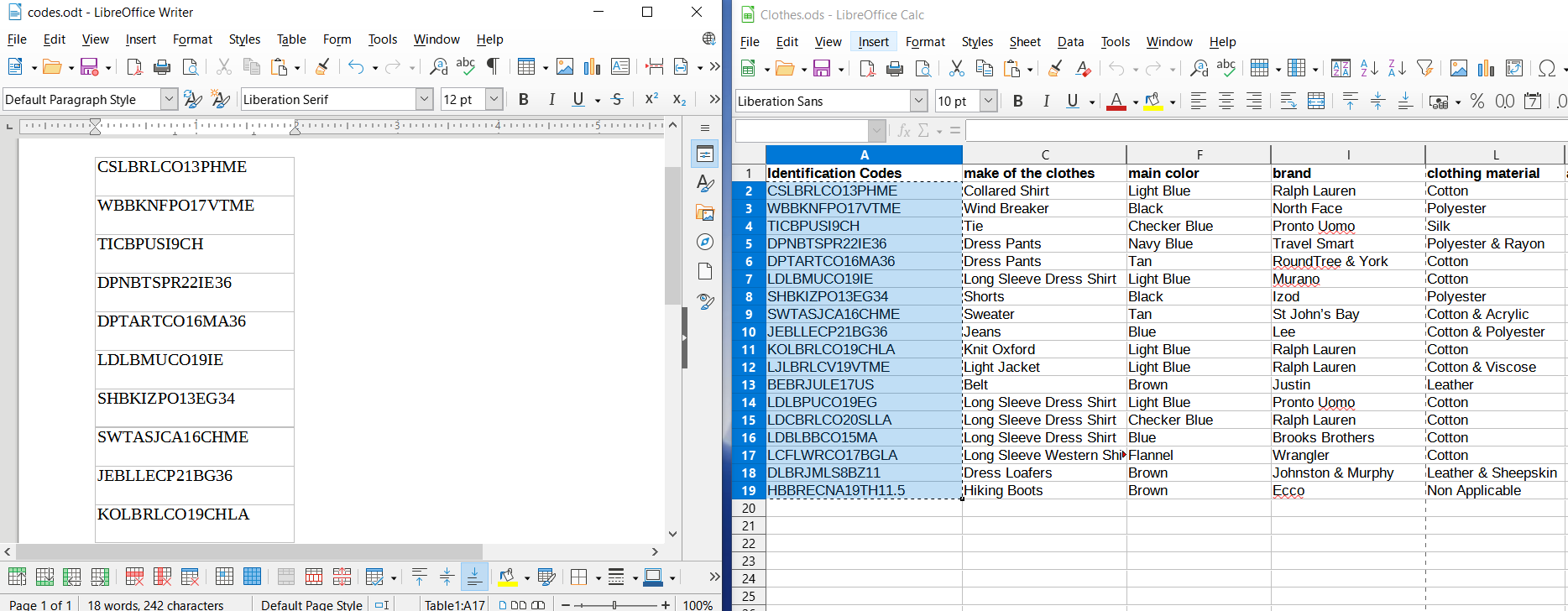1568x611 pixels.
Task: Open AutoFormat Styles in Writer table toolbar
Action: pos(546,577)
